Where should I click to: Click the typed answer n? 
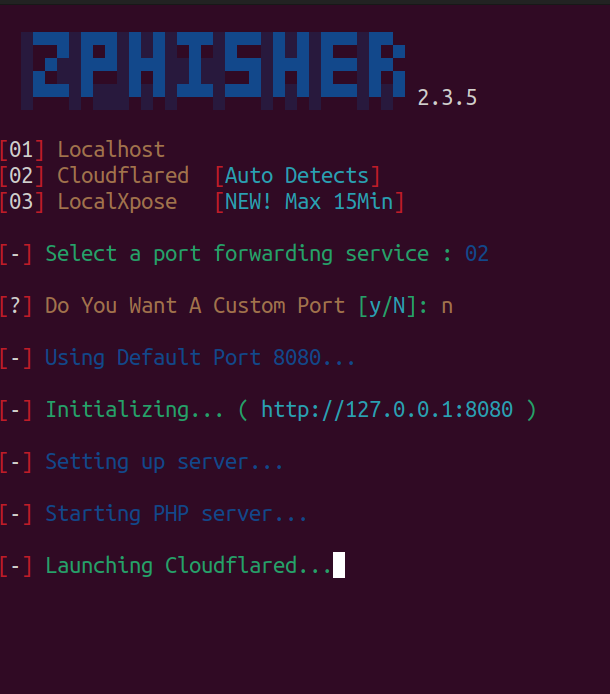[x=447, y=306]
